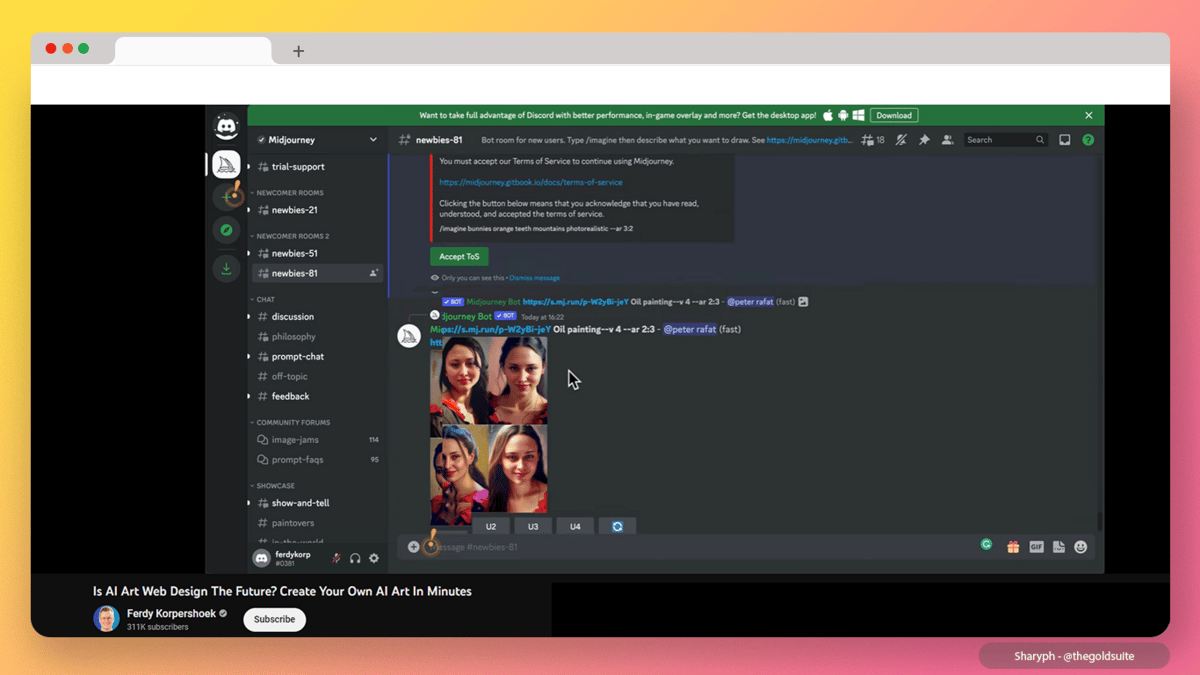Click the magnifier icon in search box
The image size is (1200, 675).
[1040, 140]
